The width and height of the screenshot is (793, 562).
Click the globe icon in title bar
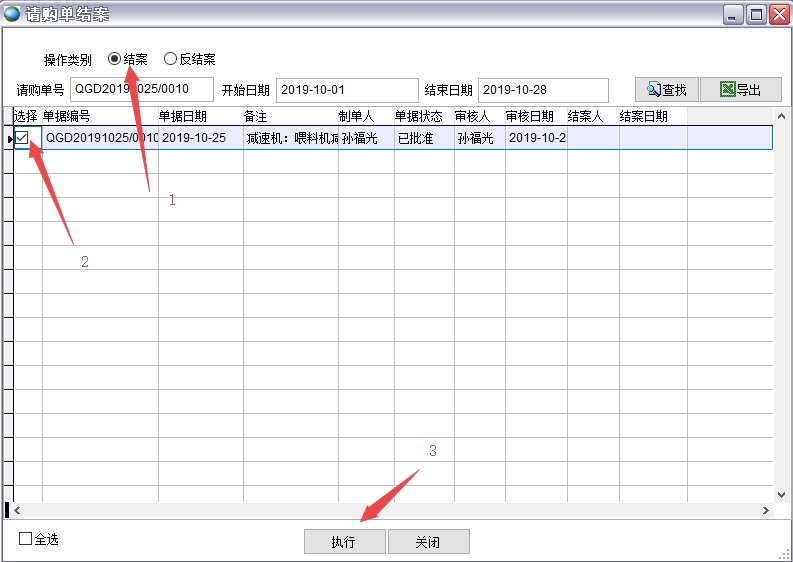[12, 14]
